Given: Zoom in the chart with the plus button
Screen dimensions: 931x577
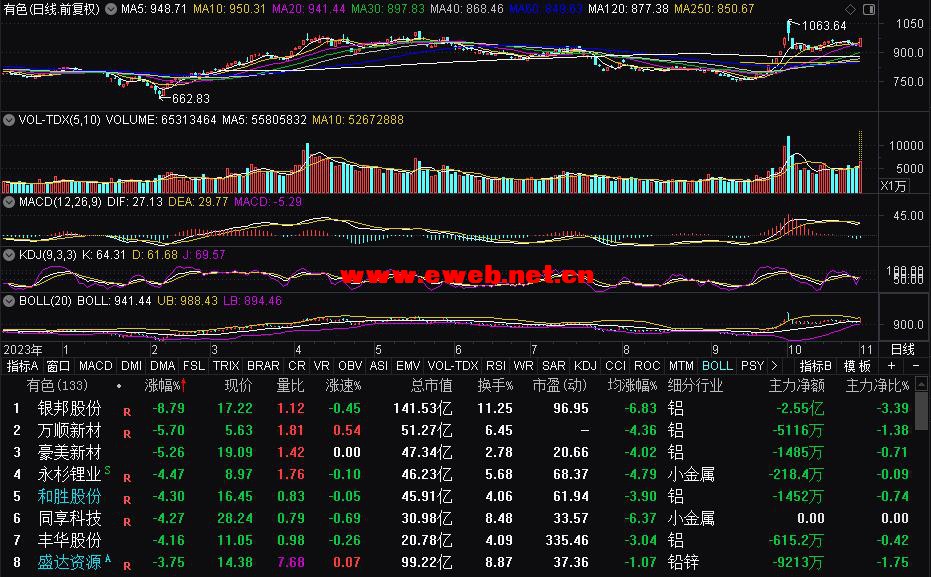Looking at the screenshot, I should 891,366.
